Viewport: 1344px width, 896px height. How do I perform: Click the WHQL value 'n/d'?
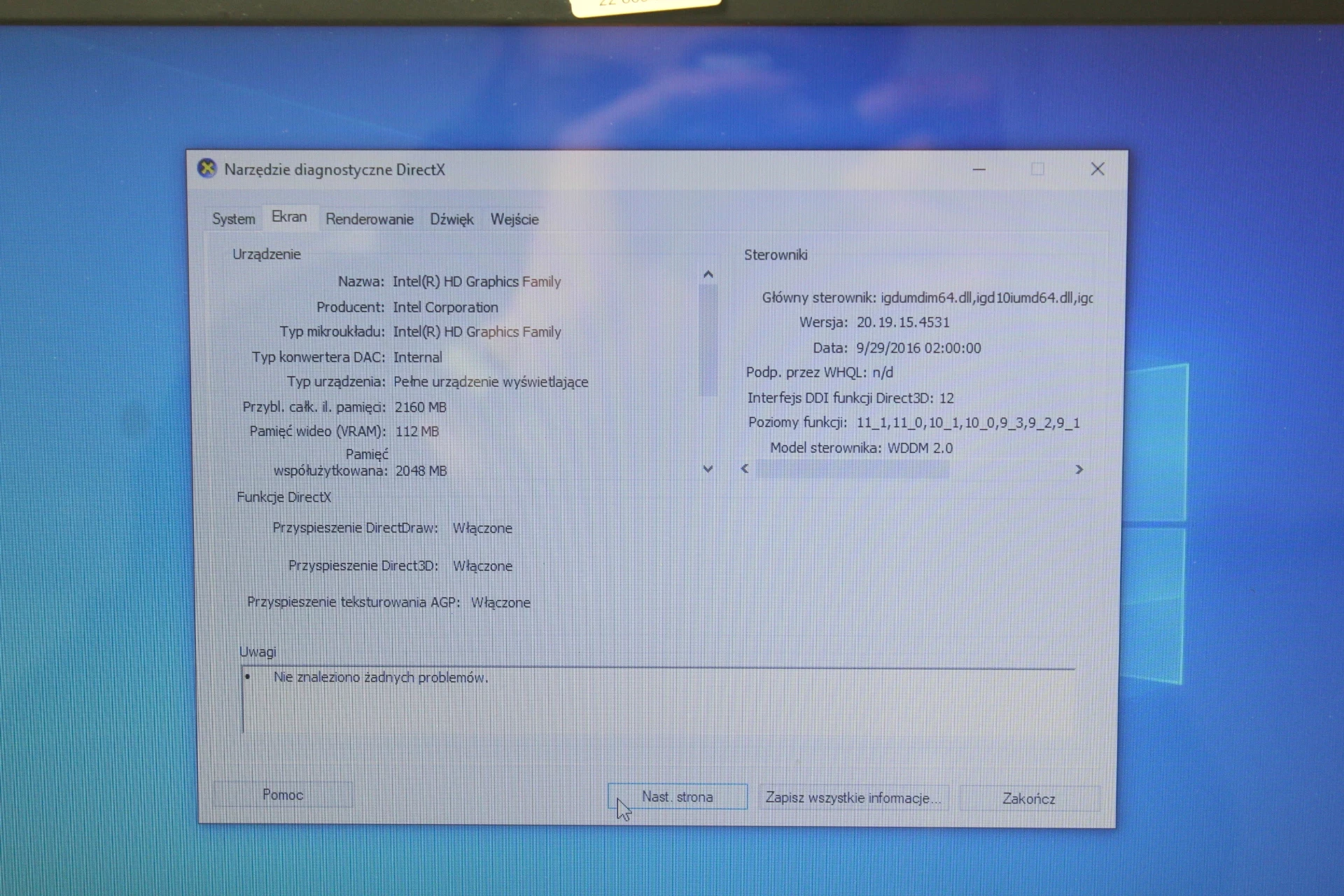[x=883, y=372]
